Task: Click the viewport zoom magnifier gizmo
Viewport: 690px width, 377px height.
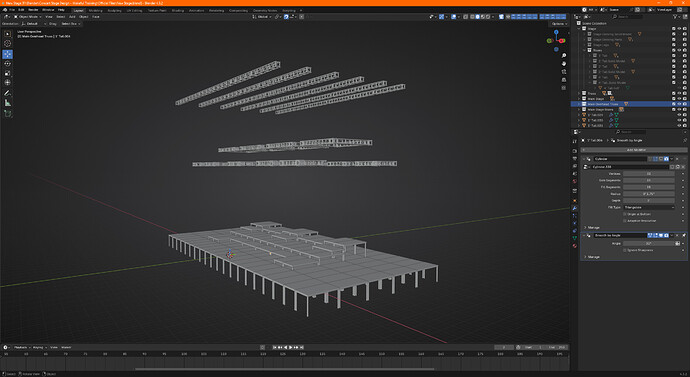Action: [x=564, y=56]
